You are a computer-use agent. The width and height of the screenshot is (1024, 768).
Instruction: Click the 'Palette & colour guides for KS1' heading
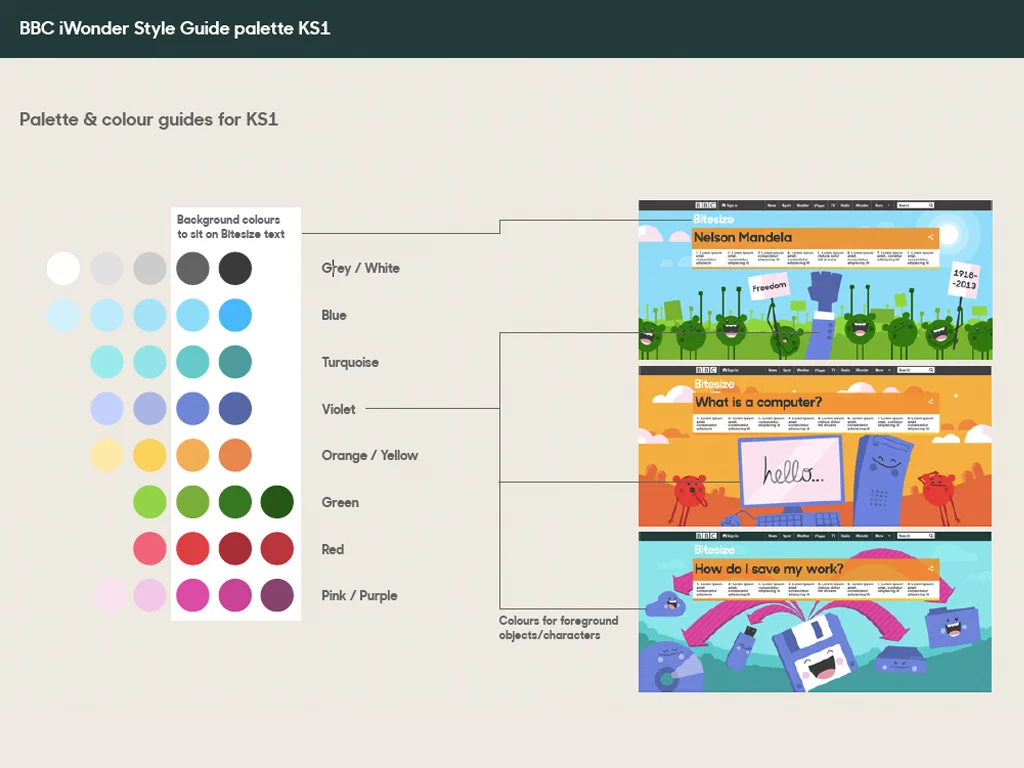tap(149, 120)
